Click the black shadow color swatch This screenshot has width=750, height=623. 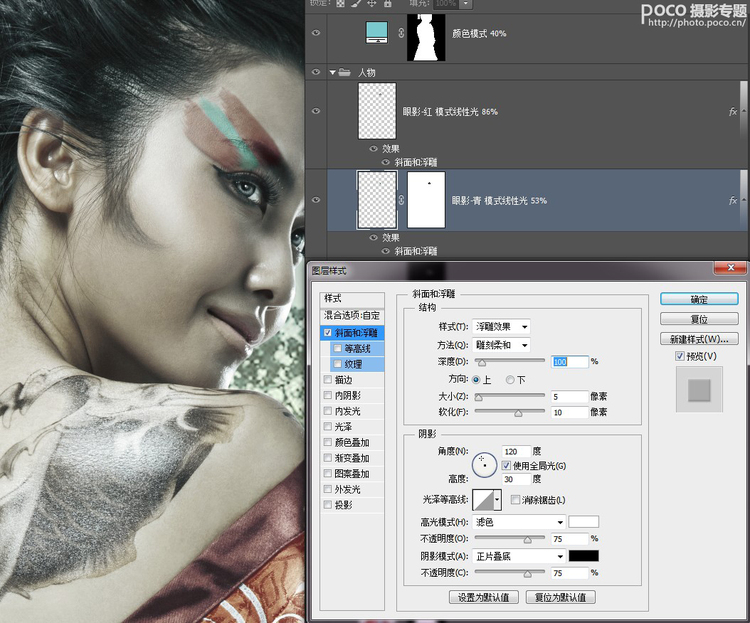click(x=584, y=556)
